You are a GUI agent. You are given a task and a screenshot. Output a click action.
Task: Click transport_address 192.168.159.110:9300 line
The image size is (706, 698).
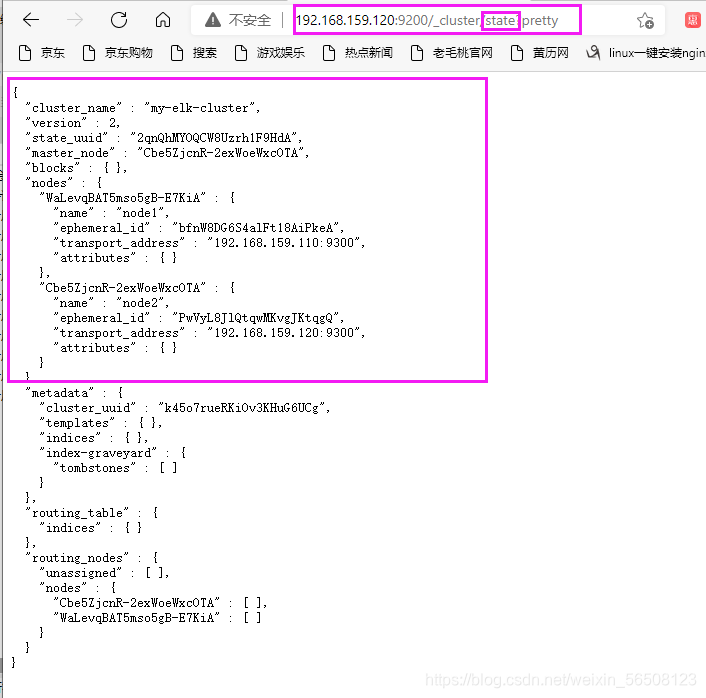point(209,243)
